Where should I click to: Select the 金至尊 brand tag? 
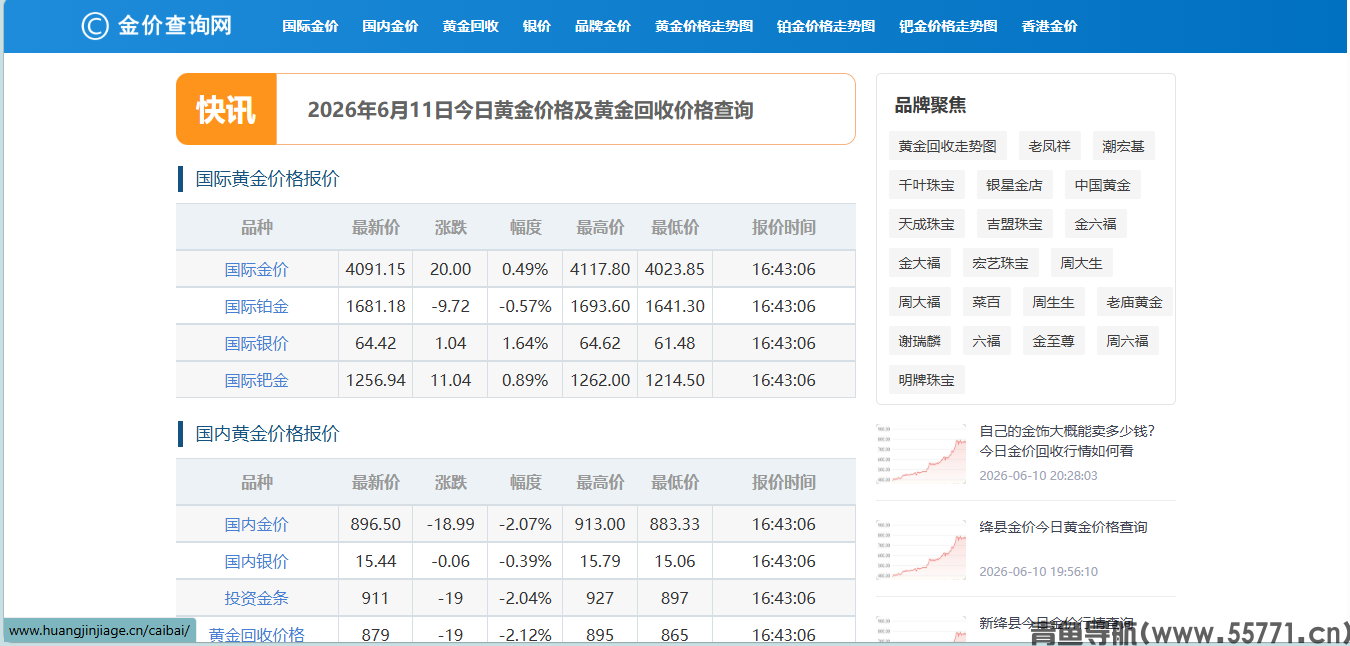coord(1054,341)
